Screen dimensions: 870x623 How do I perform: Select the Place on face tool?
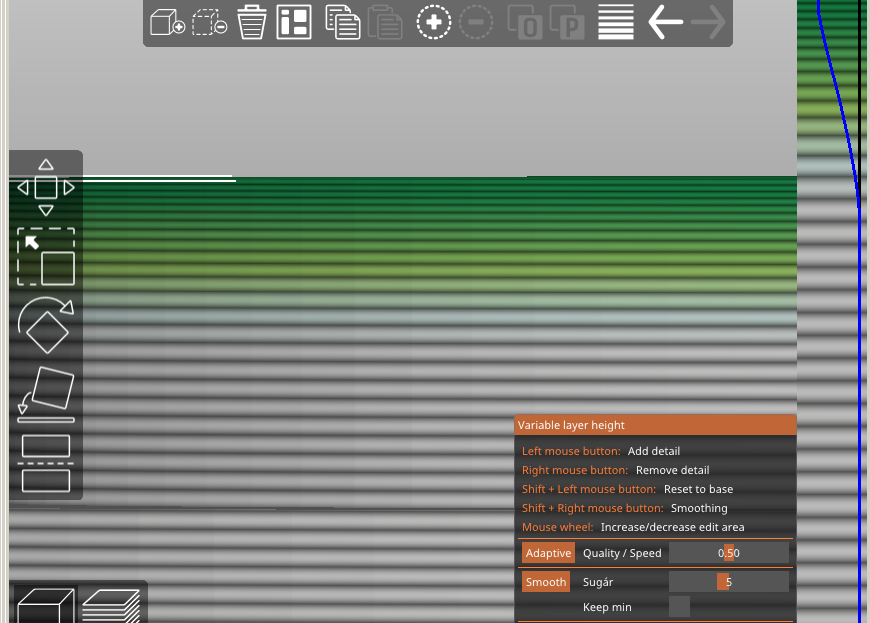pos(46,394)
